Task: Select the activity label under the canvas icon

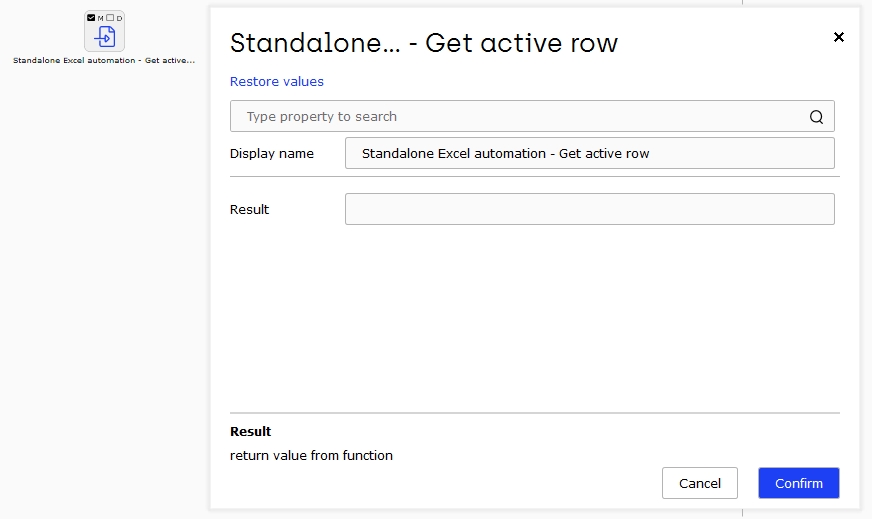Action: 104,60
